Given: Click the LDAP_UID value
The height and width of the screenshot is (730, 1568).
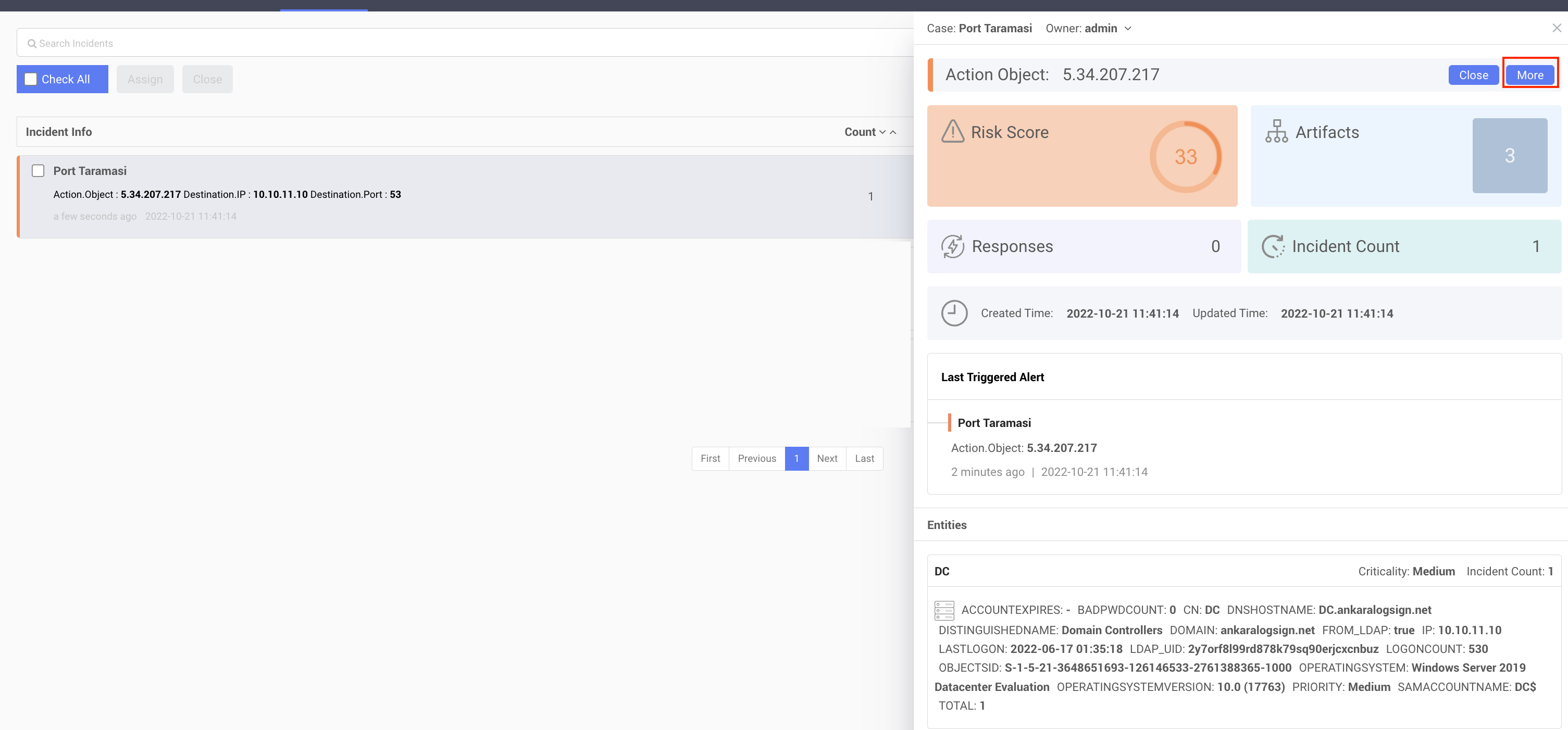Looking at the screenshot, I should click(1283, 649).
